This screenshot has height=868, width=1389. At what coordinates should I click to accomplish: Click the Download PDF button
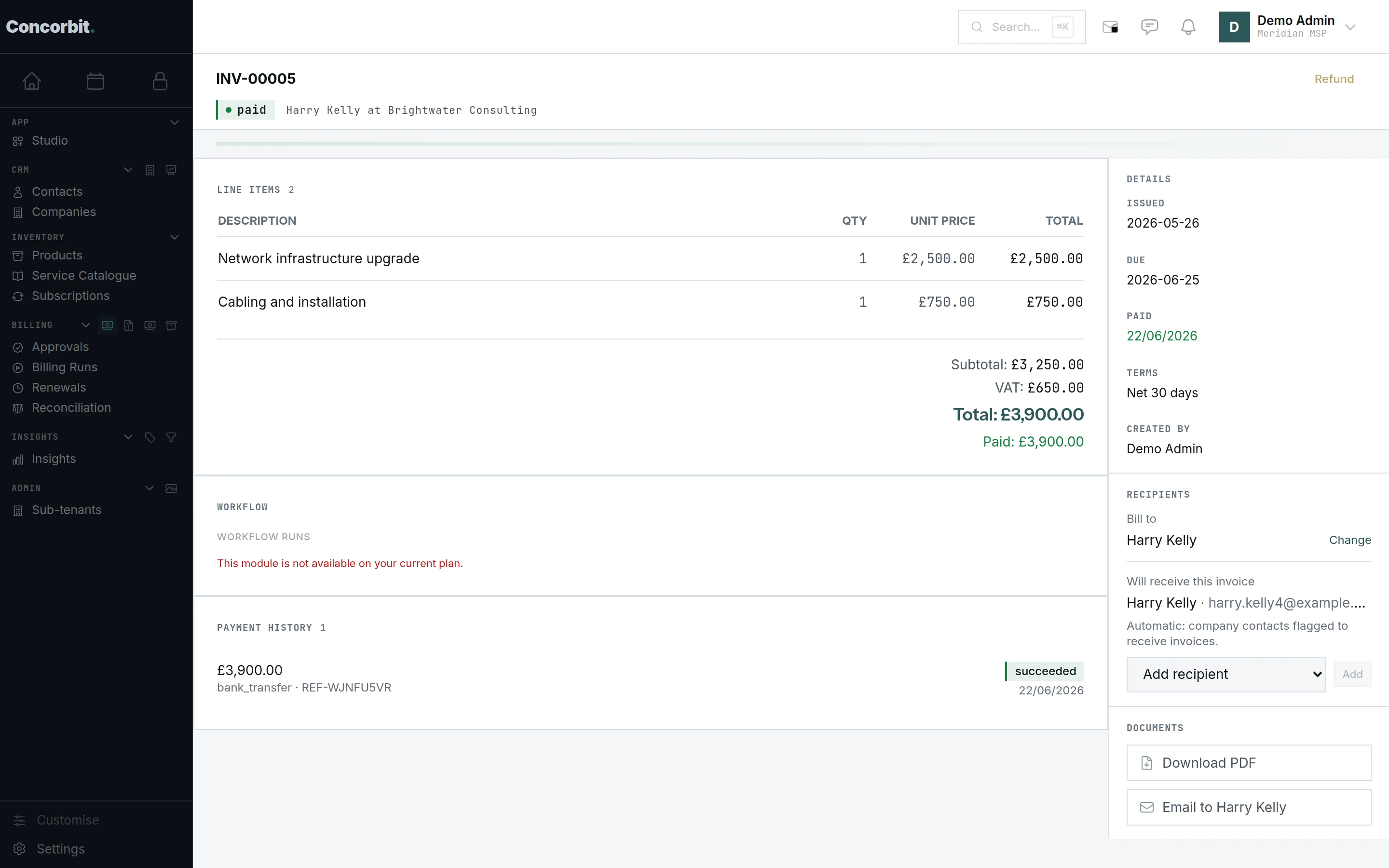1249,763
